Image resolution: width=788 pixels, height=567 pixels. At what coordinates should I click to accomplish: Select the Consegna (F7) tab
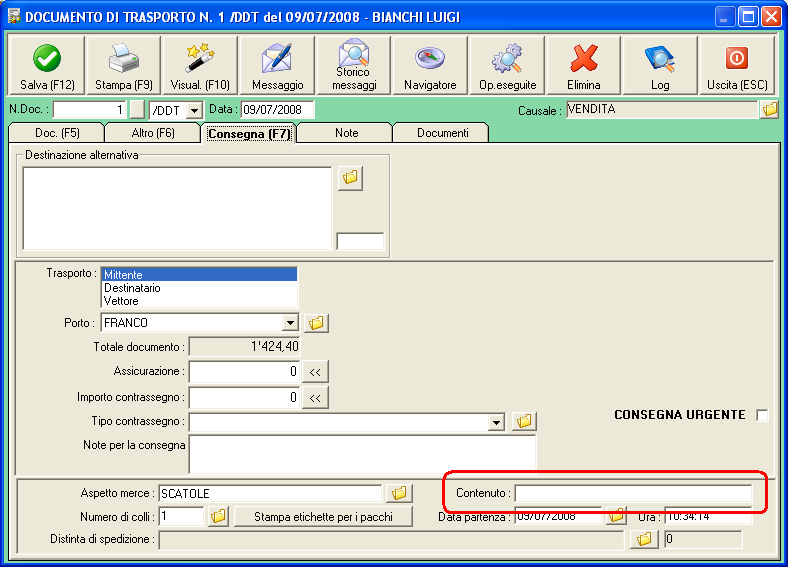coord(249,134)
